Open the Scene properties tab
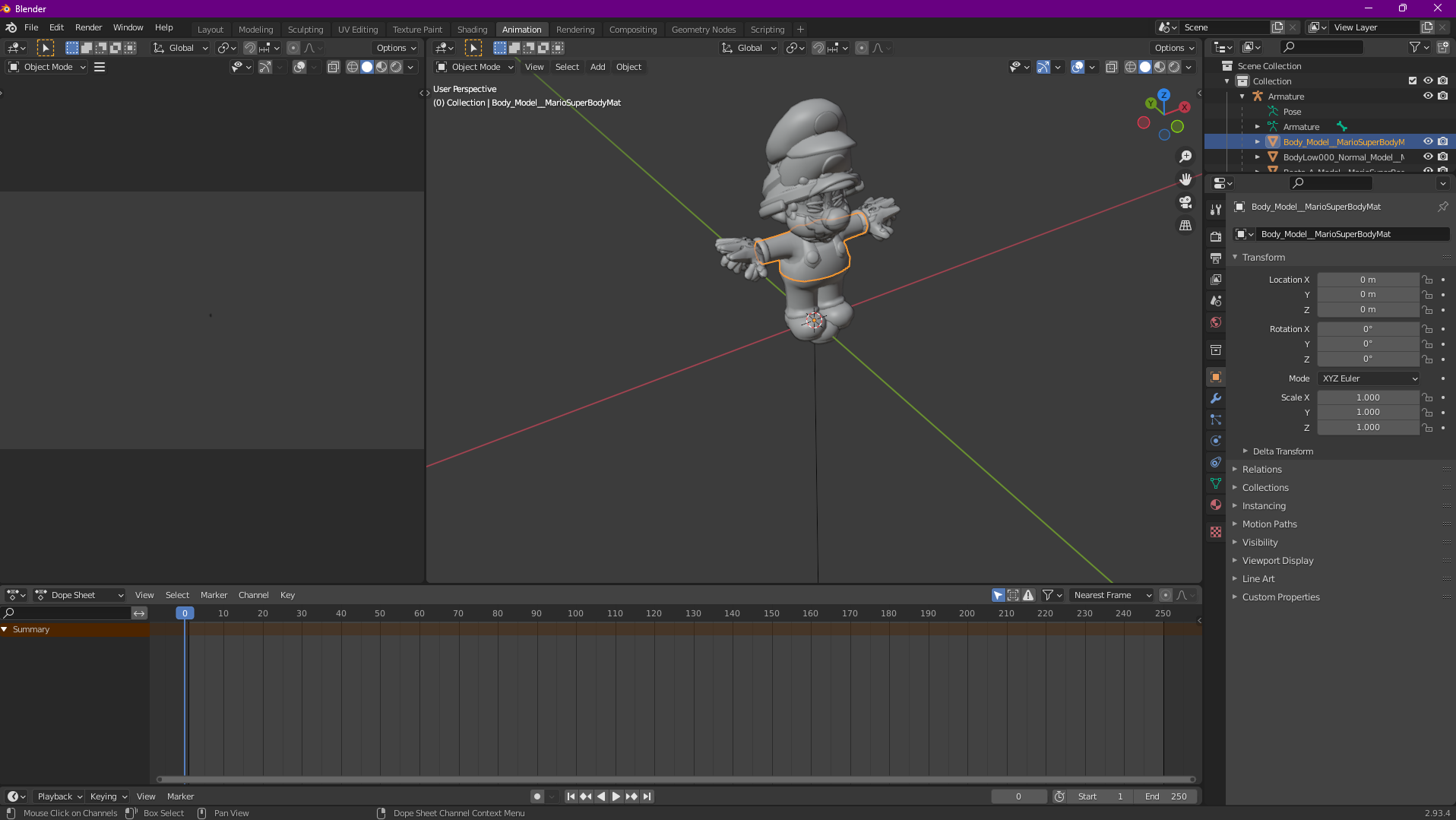 (x=1216, y=301)
